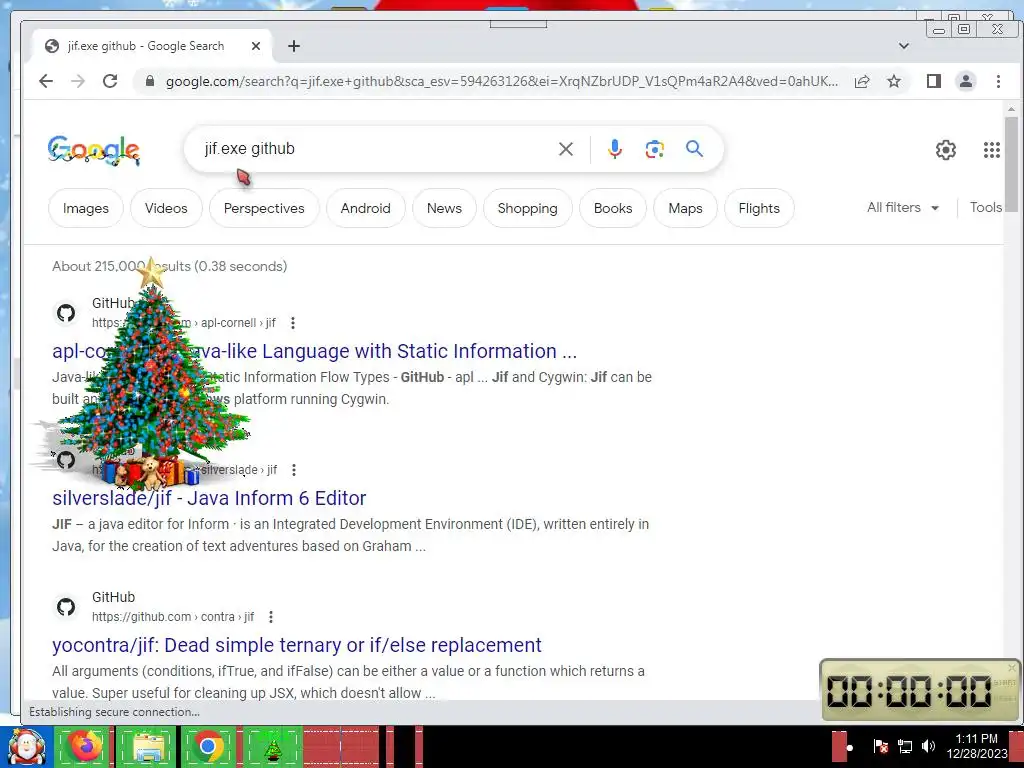Expand the All filters dropdown
Screen dimensions: 1024x768
[x=903, y=208]
